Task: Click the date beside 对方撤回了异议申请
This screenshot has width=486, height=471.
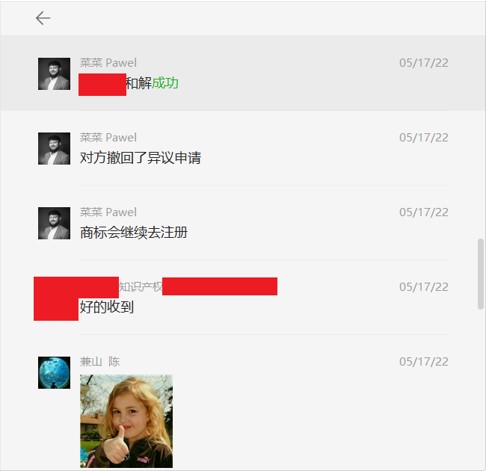Action: [x=424, y=137]
